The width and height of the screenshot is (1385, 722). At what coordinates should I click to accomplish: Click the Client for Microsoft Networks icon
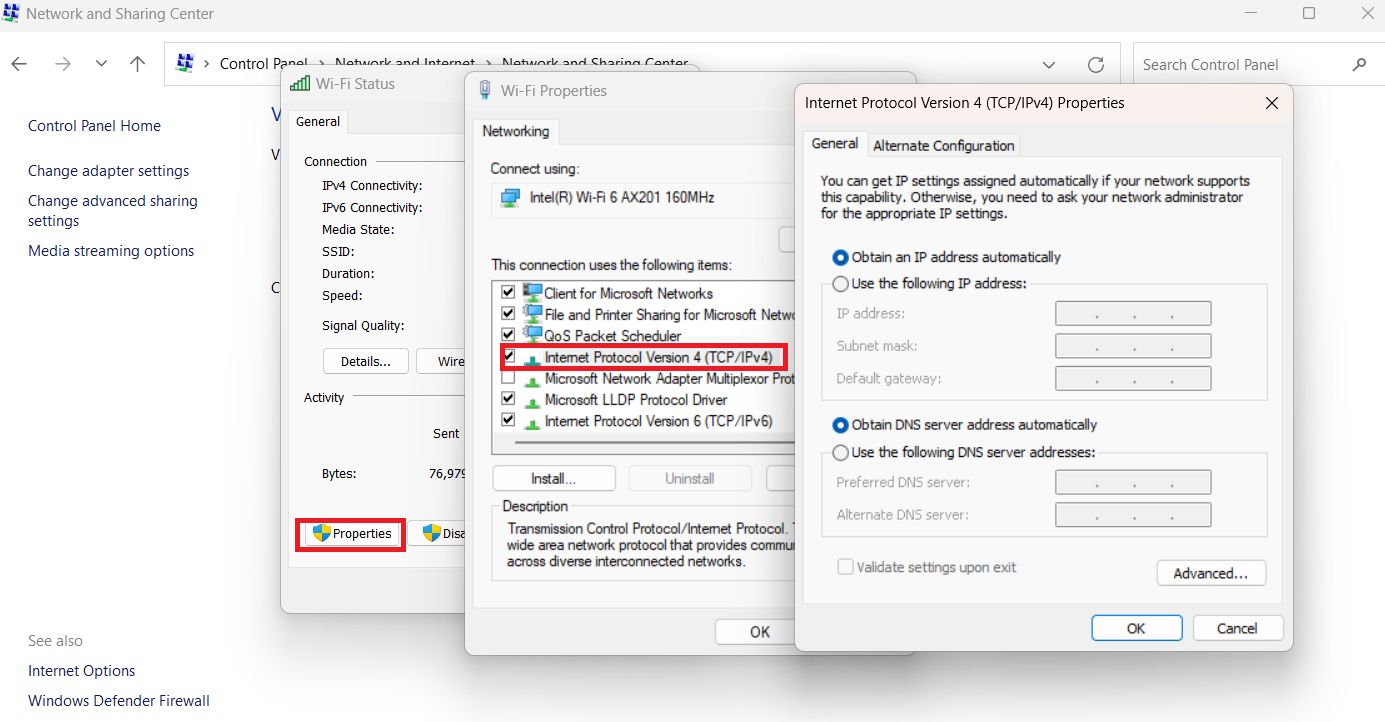point(532,293)
